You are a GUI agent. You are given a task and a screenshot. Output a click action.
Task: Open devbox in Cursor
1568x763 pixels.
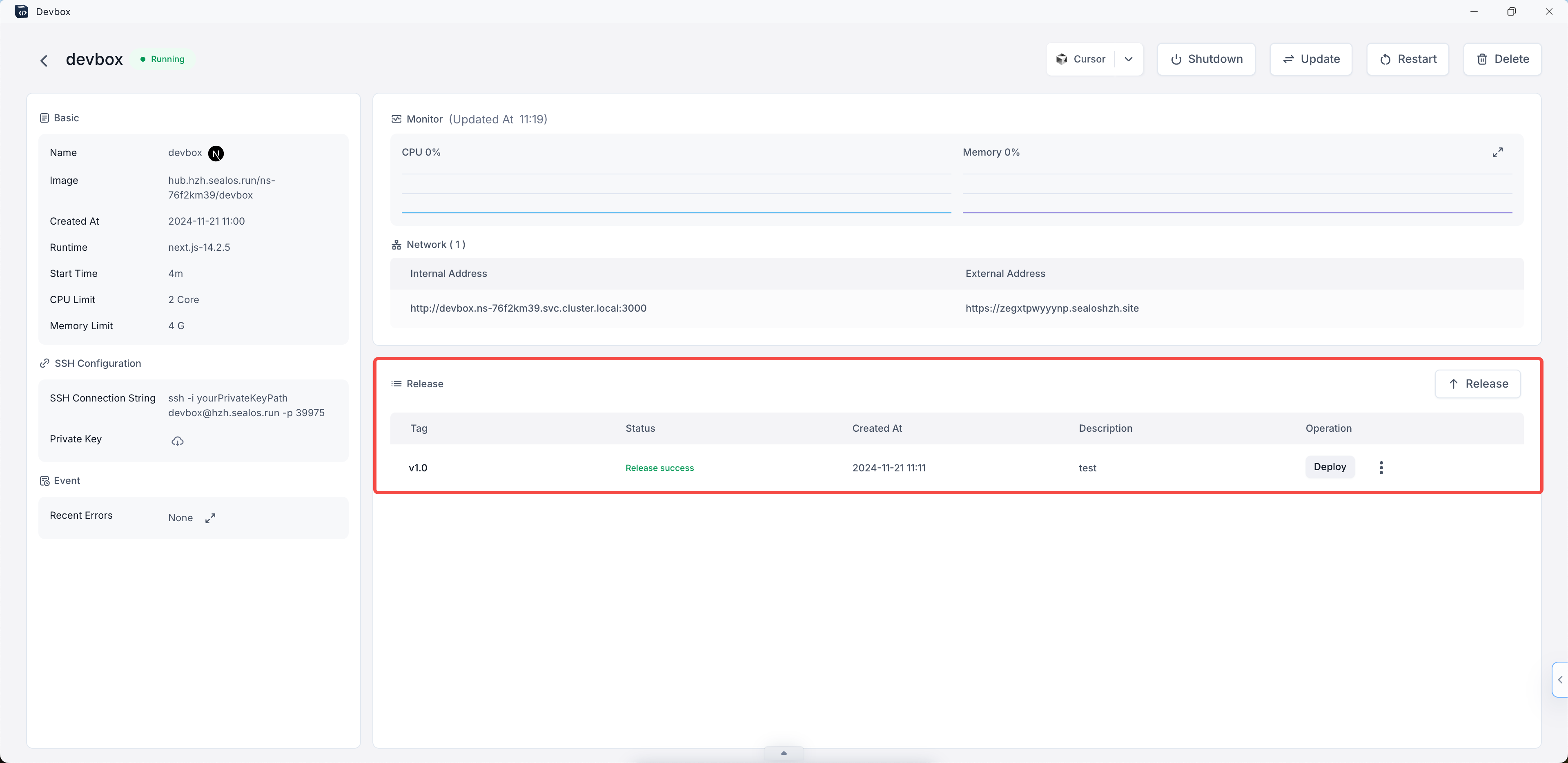(1081, 59)
